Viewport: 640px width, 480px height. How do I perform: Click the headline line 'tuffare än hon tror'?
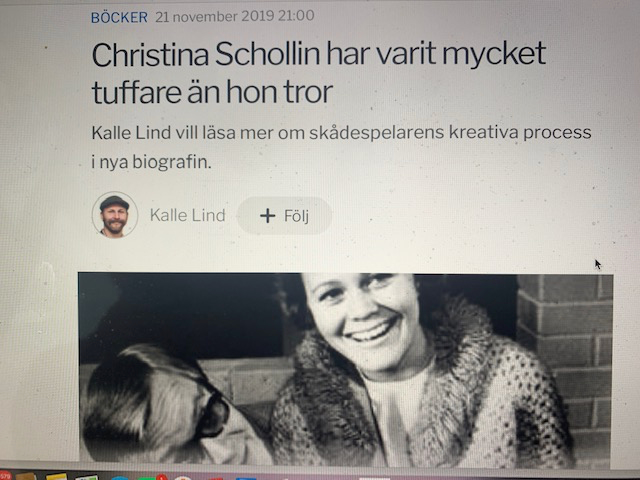pyautogui.click(x=212, y=92)
